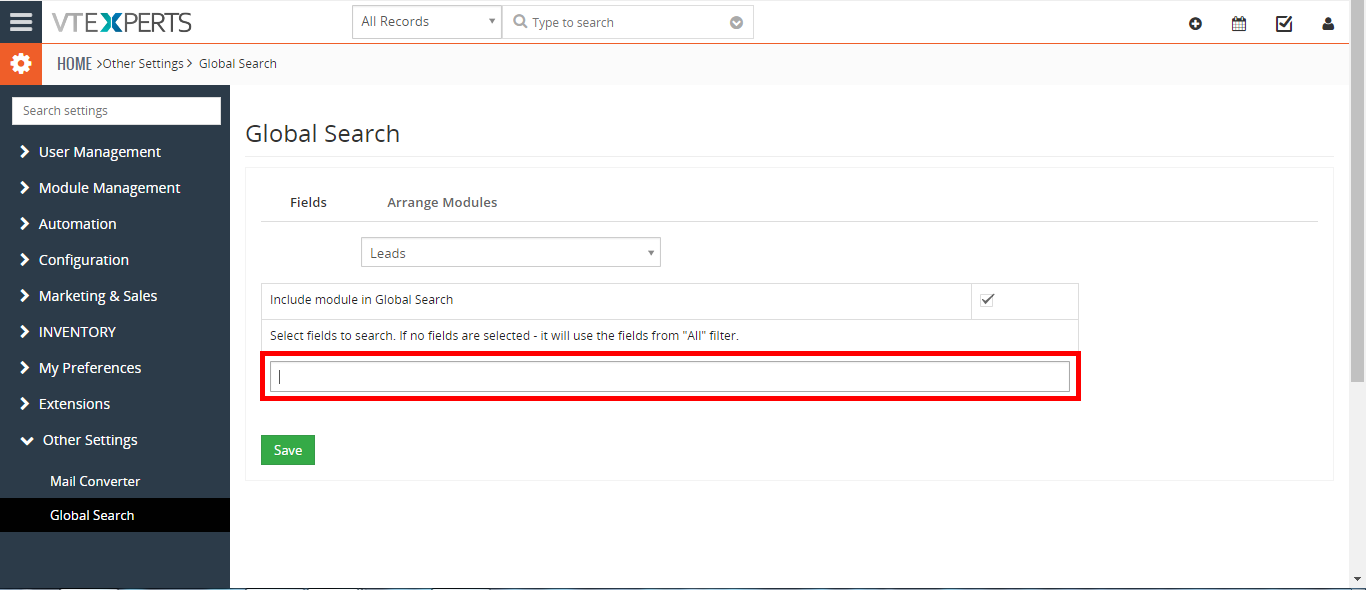Expand Extensions section
1366x590 pixels.
coord(65,404)
